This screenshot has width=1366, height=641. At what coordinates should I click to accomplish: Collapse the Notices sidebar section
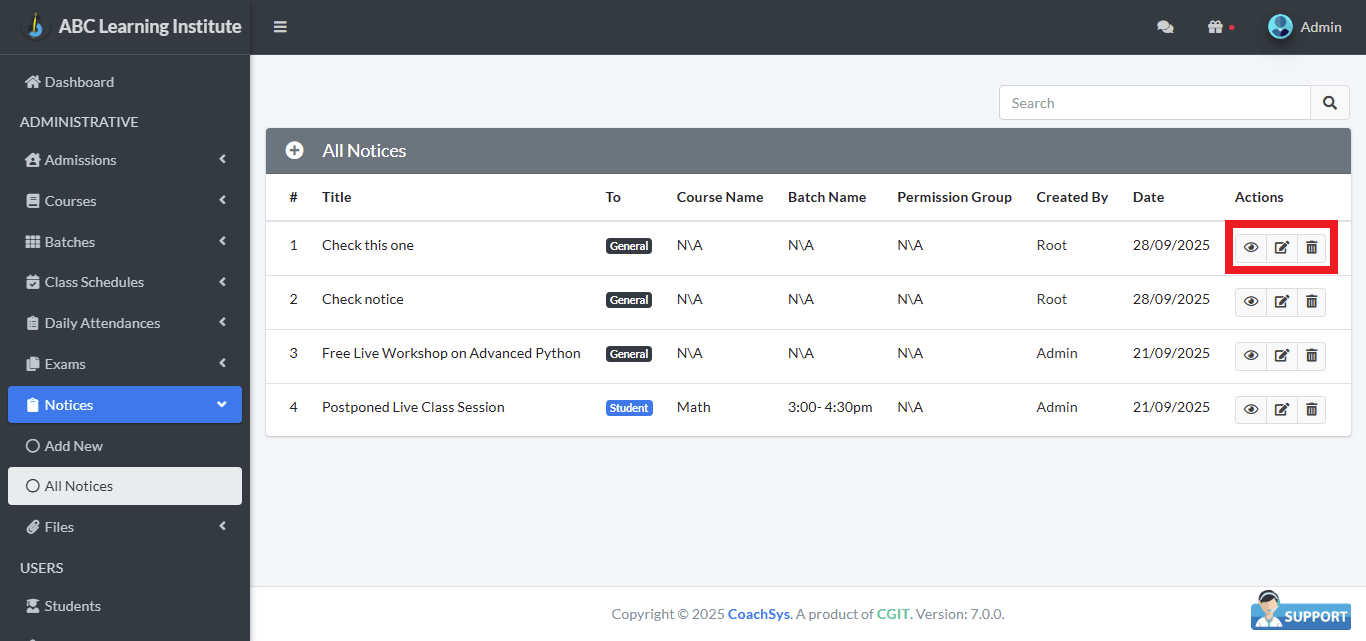[125, 405]
